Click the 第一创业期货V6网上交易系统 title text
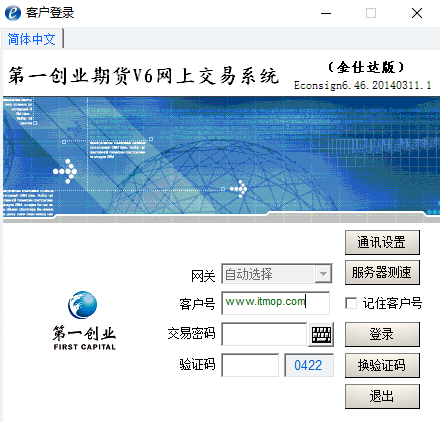 [x=143, y=76]
